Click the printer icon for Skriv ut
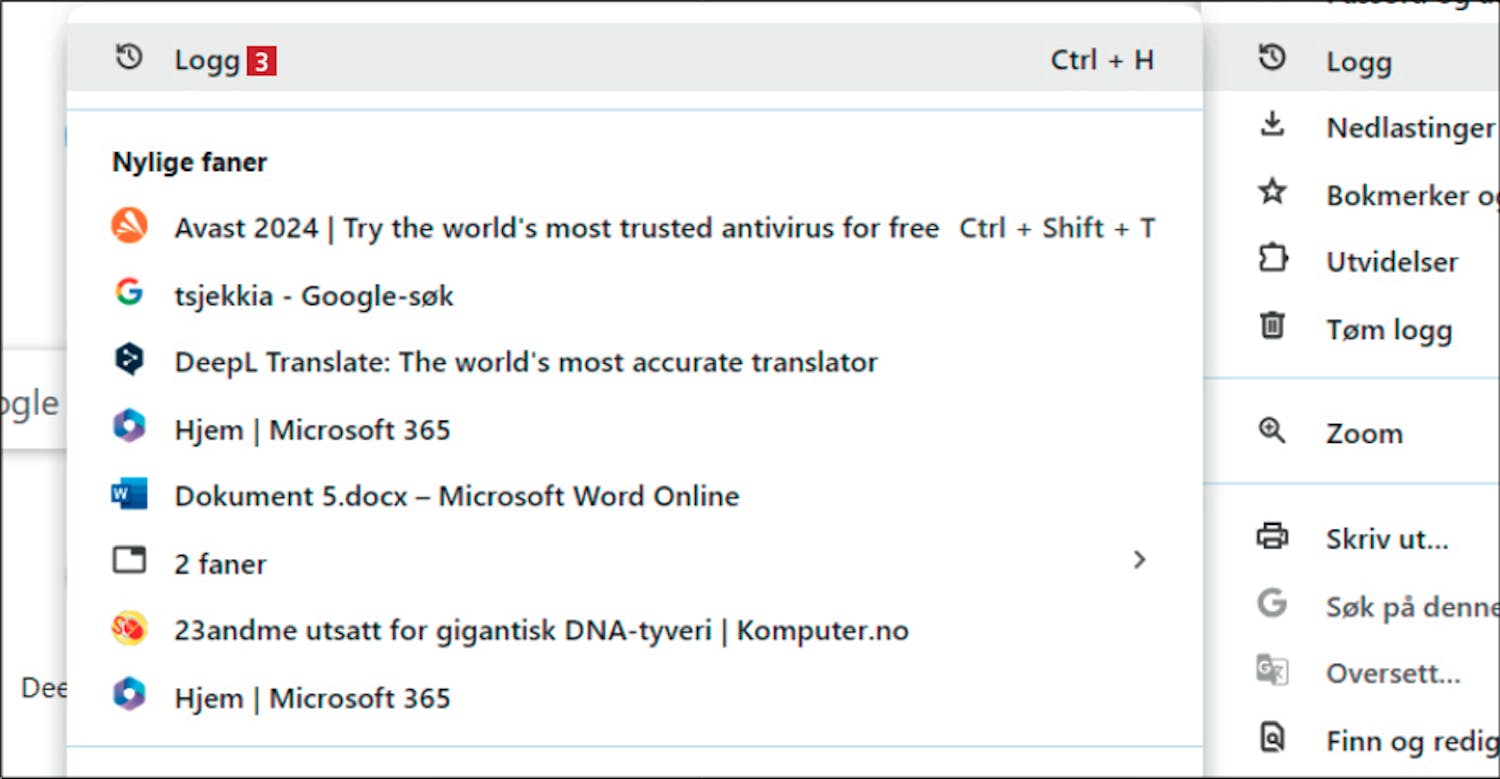This screenshot has height=779, width=1500. (x=1272, y=537)
